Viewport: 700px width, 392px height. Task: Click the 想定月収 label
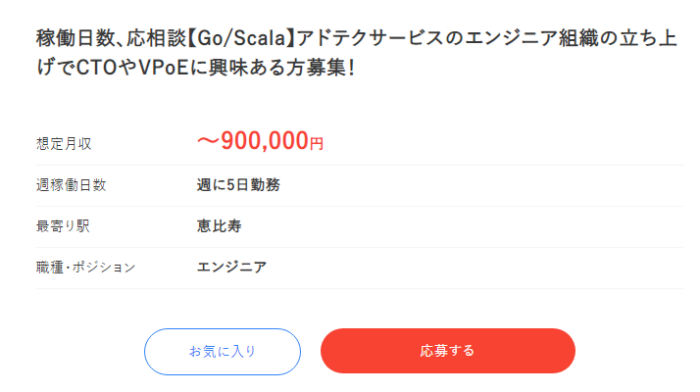(x=64, y=144)
